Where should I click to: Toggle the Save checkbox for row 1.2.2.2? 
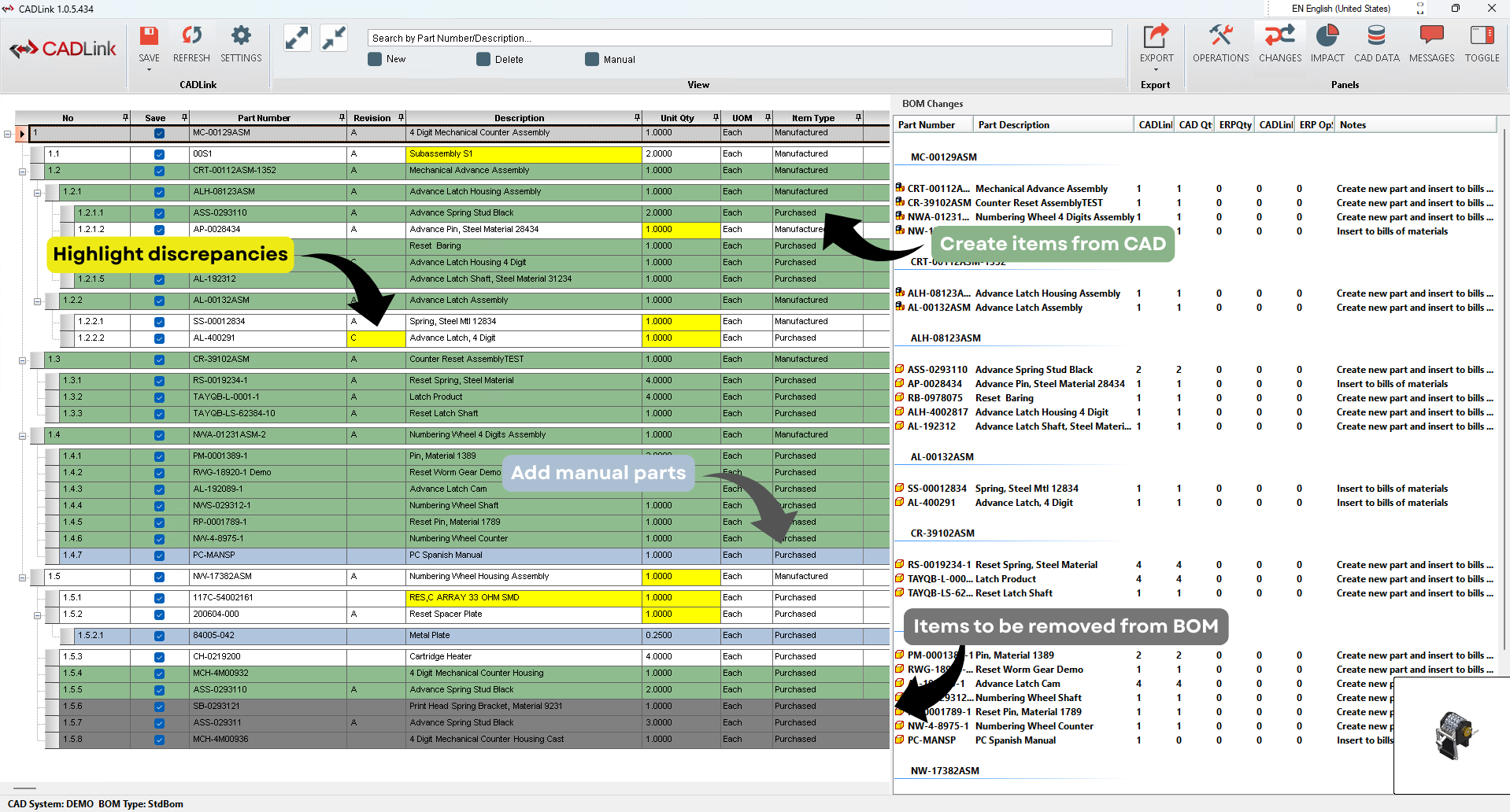(159, 338)
